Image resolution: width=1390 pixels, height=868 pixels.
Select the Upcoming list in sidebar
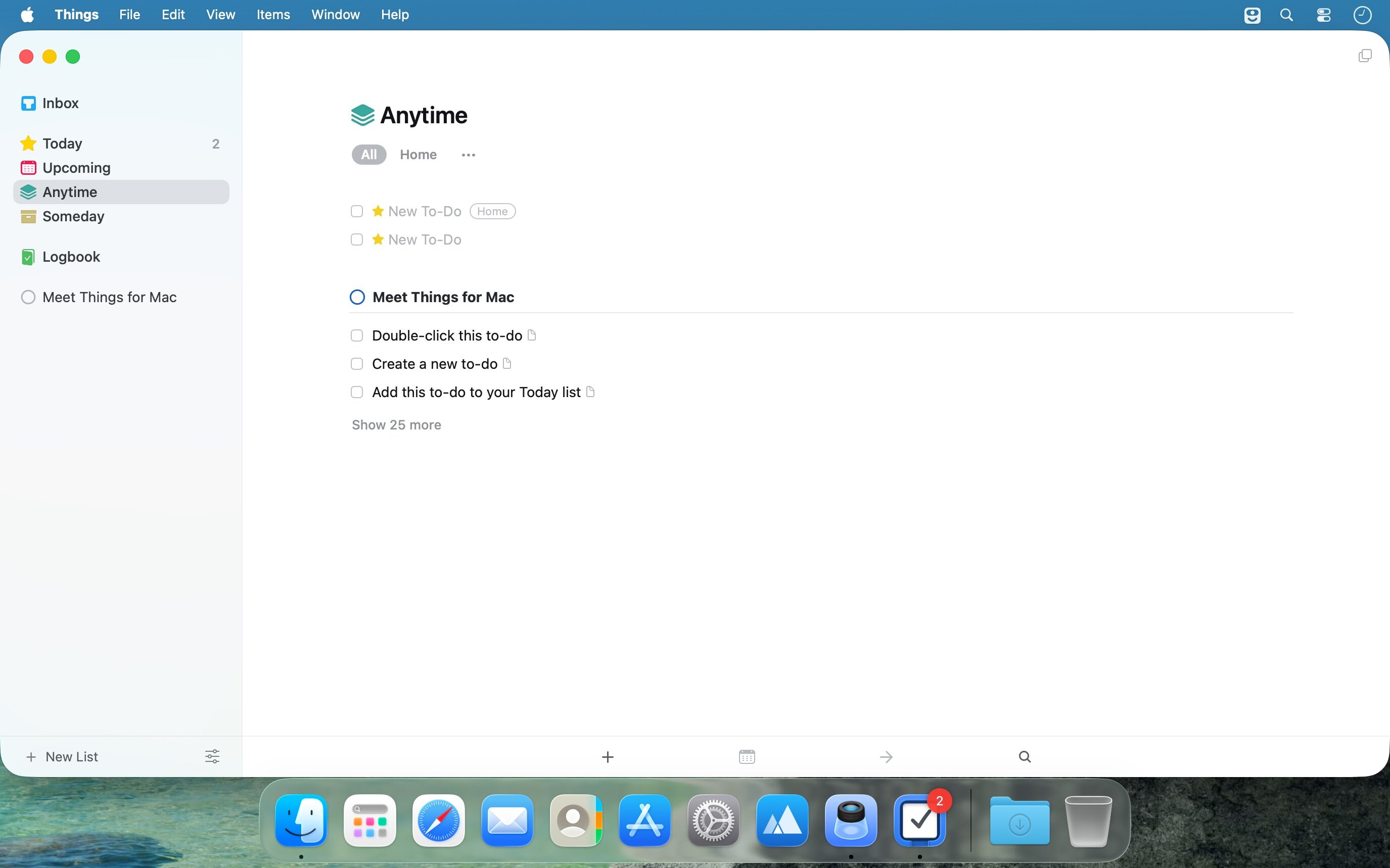[x=121, y=168]
